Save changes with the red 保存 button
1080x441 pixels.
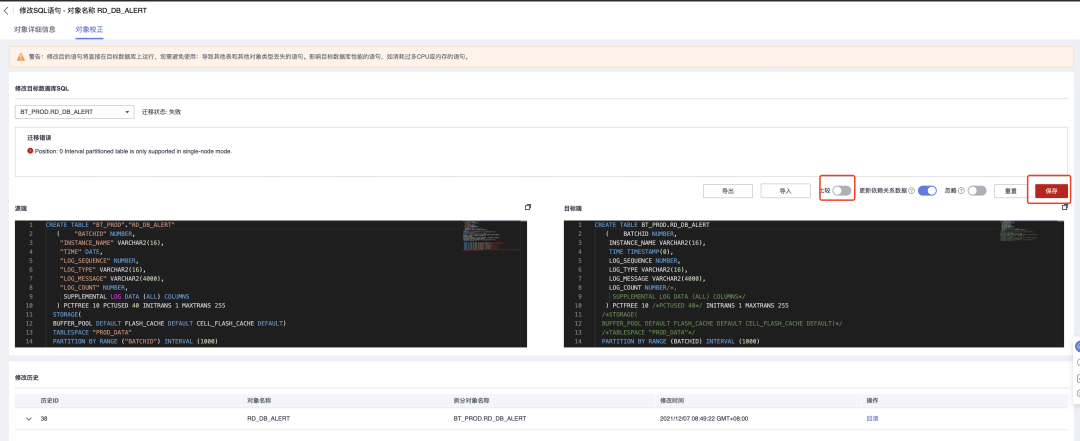coord(1051,191)
